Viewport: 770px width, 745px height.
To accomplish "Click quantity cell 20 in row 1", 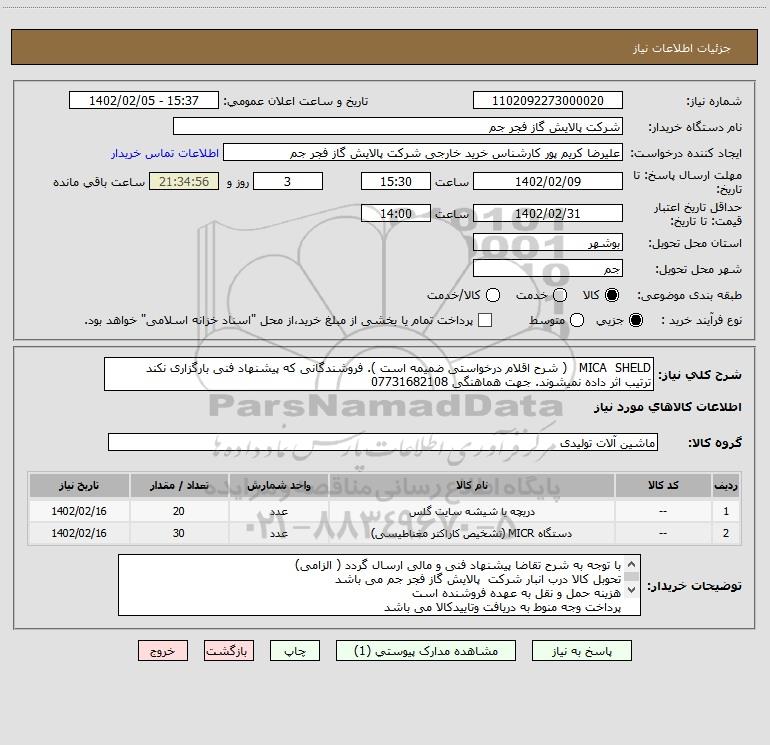I will coord(179,511).
